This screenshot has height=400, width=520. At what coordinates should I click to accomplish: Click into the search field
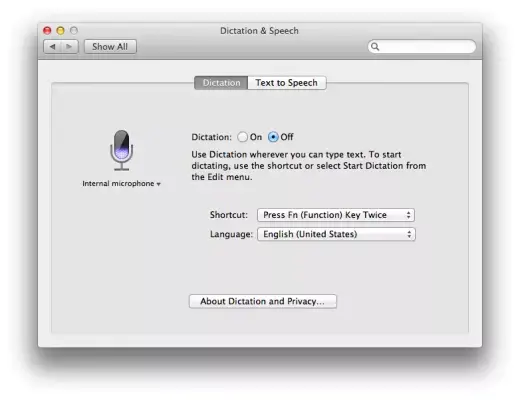pyautogui.click(x=422, y=47)
